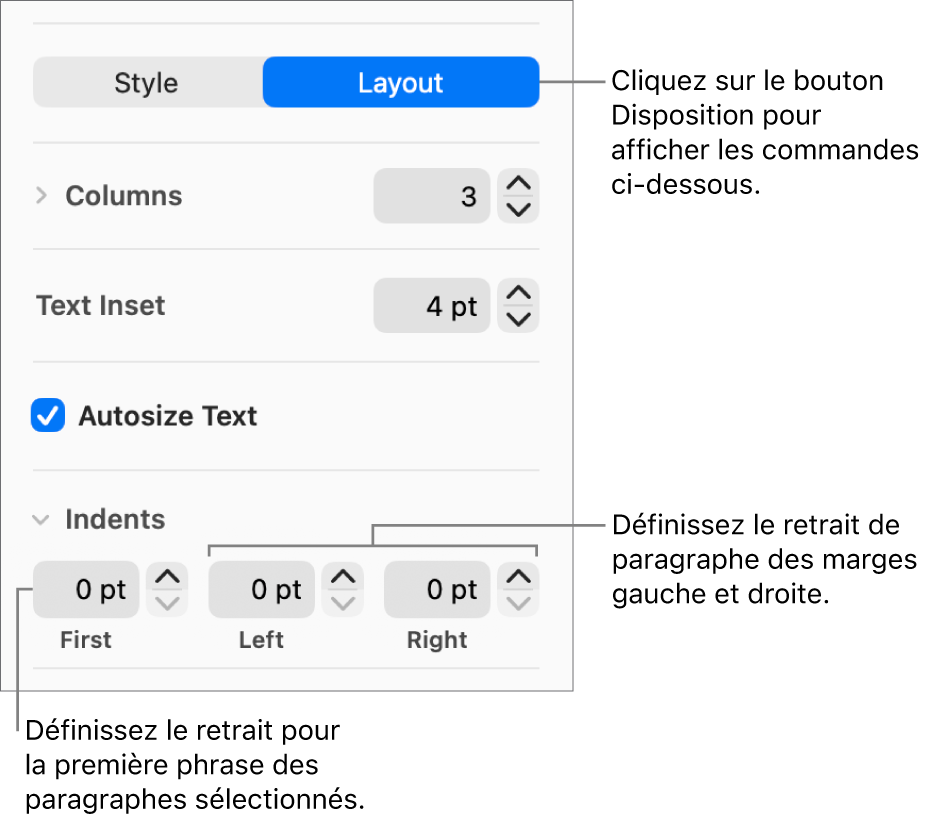This screenshot has height=819, width=939.
Task: Switch to the Style tab
Action: coord(146,82)
